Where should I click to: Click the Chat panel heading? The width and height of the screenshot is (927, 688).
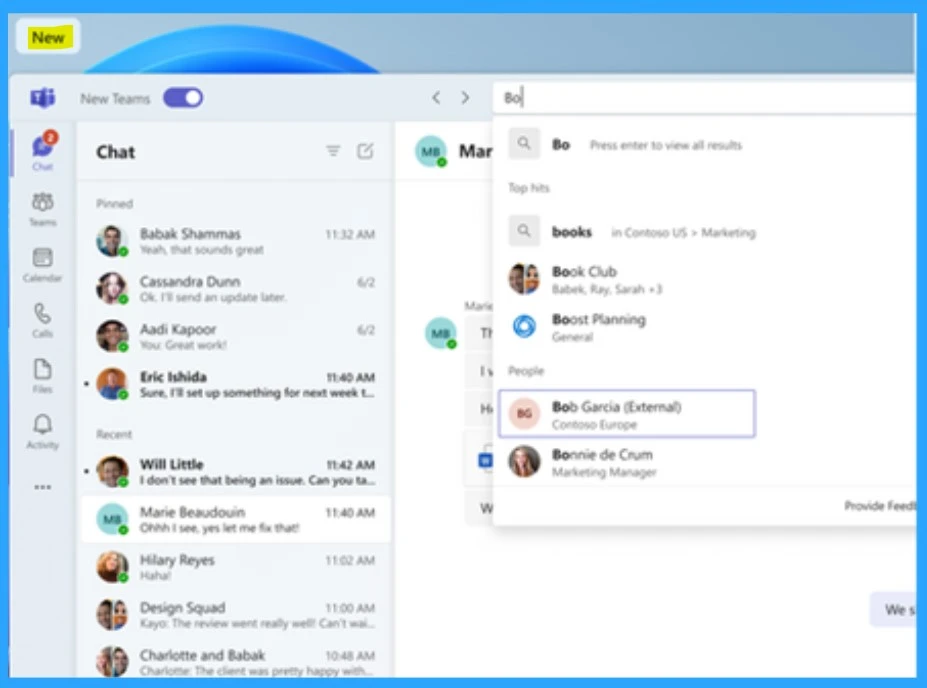(x=116, y=152)
